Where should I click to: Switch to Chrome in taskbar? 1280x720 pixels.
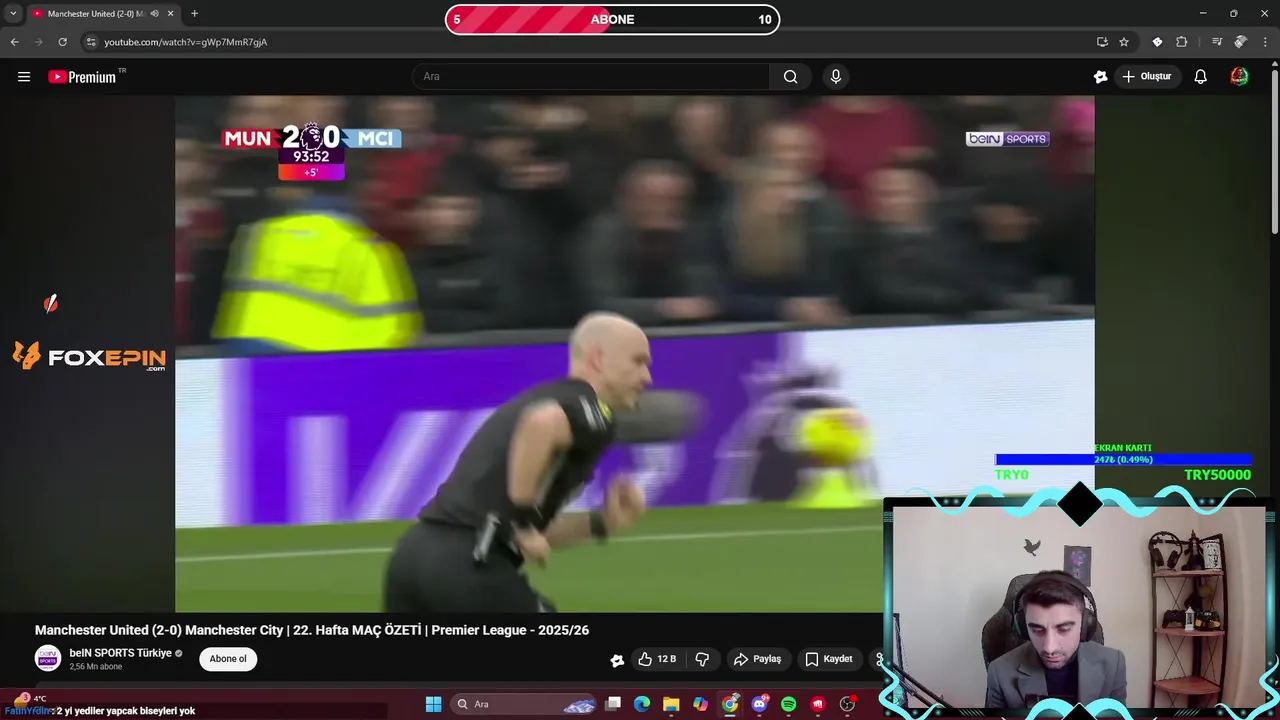coord(730,704)
